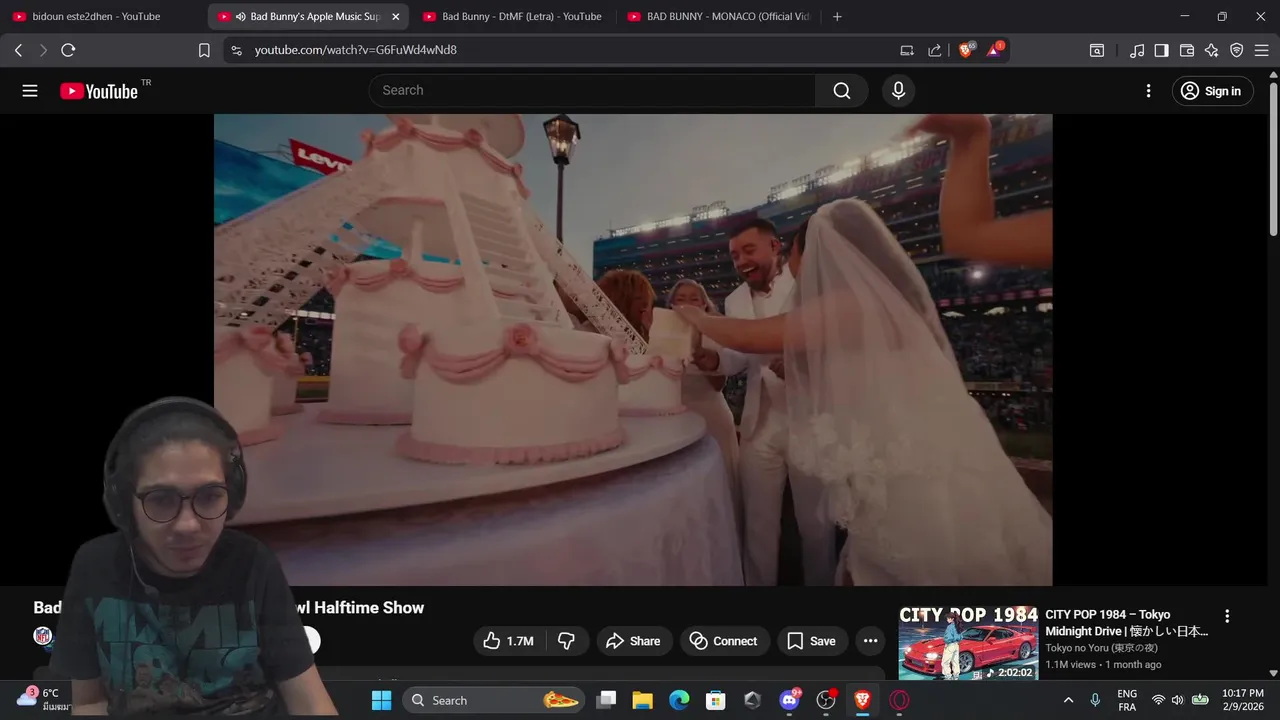The width and height of the screenshot is (1280, 720).
Task: Open tab search toolbar icon
Action: (1097, 50)
